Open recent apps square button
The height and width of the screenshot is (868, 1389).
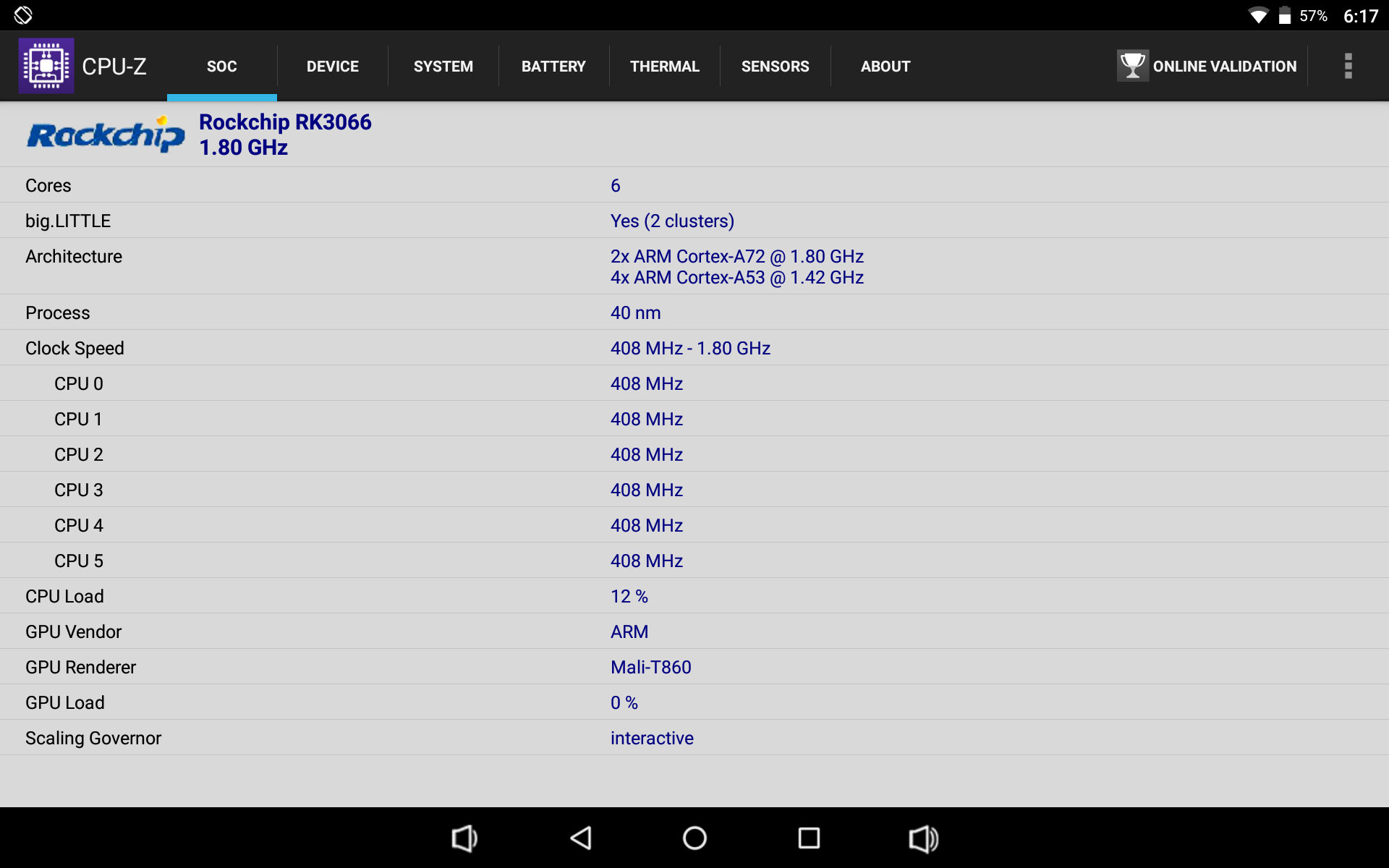809,838
